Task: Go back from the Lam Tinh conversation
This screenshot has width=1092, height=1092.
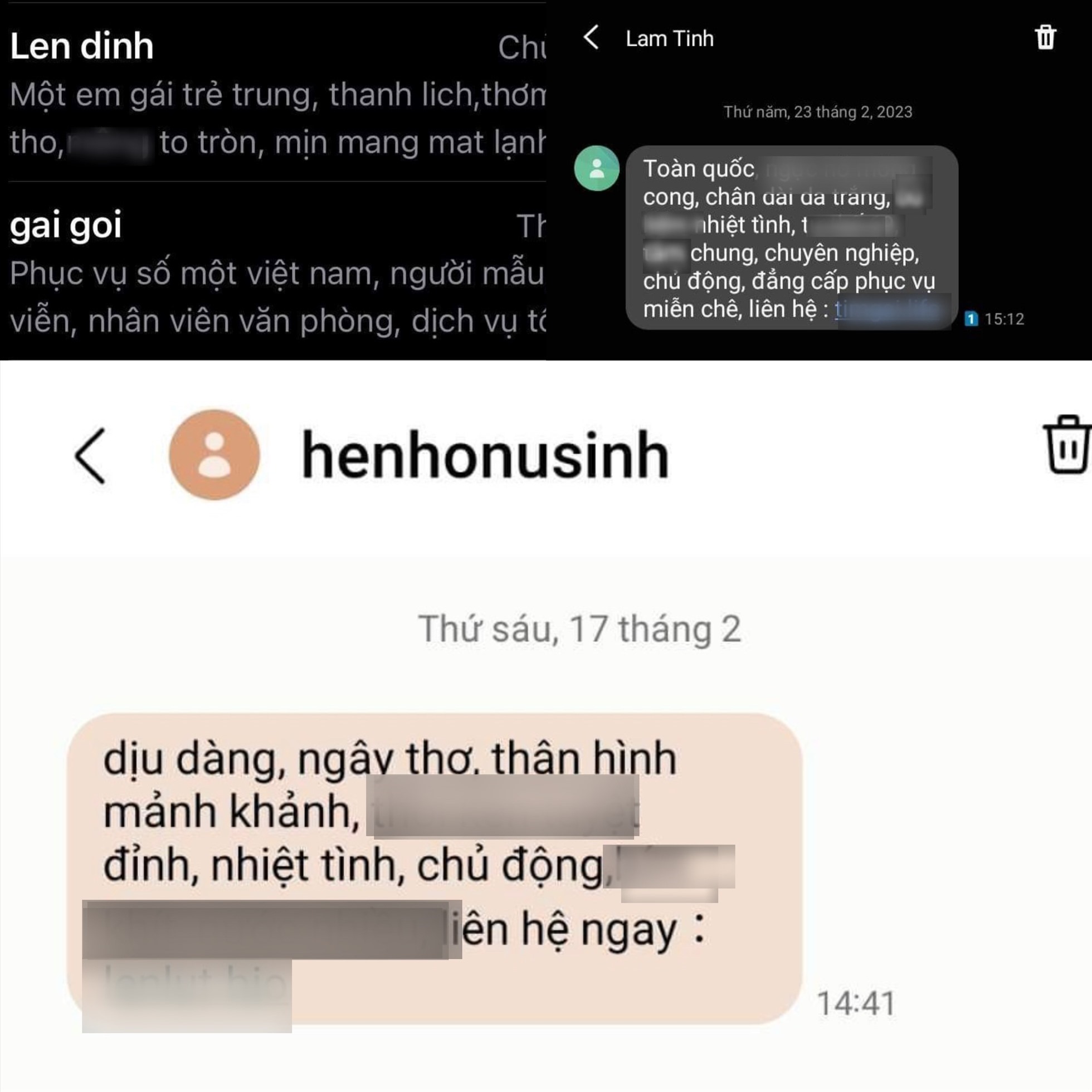Action: [591, 37]
